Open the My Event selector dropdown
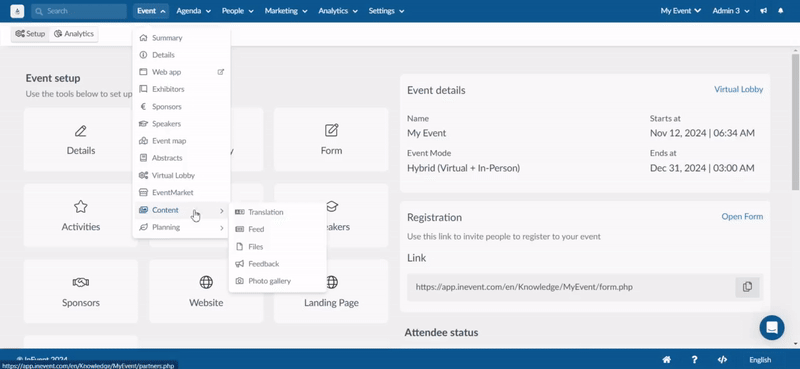800x369 pixels. tap(681, 11)
